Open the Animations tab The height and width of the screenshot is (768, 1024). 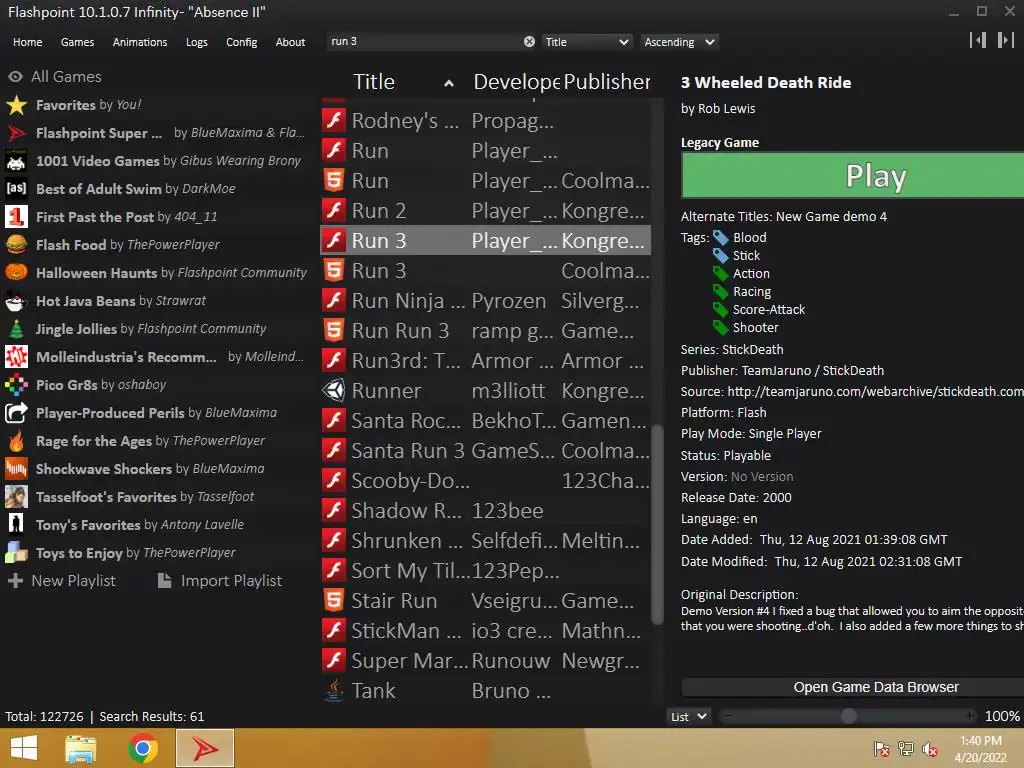coord(140,42)
